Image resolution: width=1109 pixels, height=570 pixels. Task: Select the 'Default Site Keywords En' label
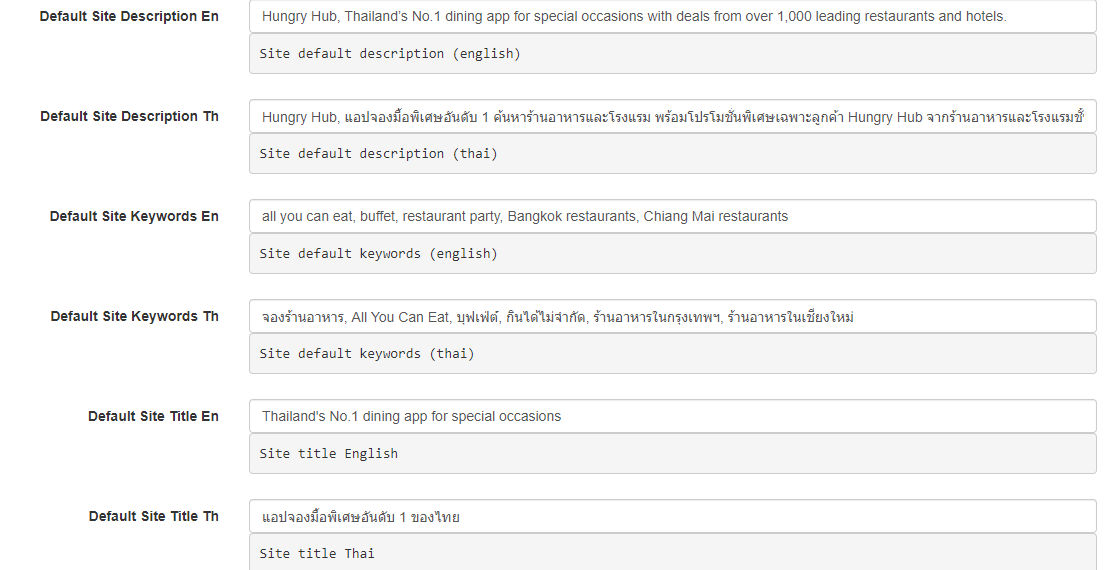[134, 217]
